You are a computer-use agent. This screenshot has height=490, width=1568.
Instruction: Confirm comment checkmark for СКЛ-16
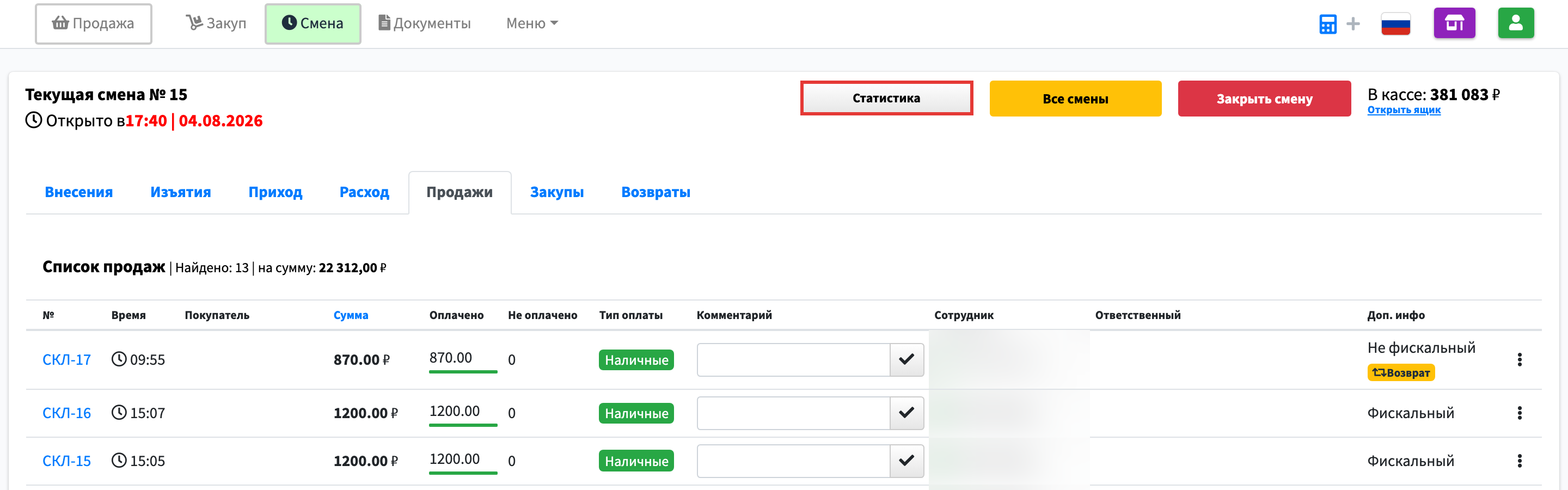[x=906, y=413]
